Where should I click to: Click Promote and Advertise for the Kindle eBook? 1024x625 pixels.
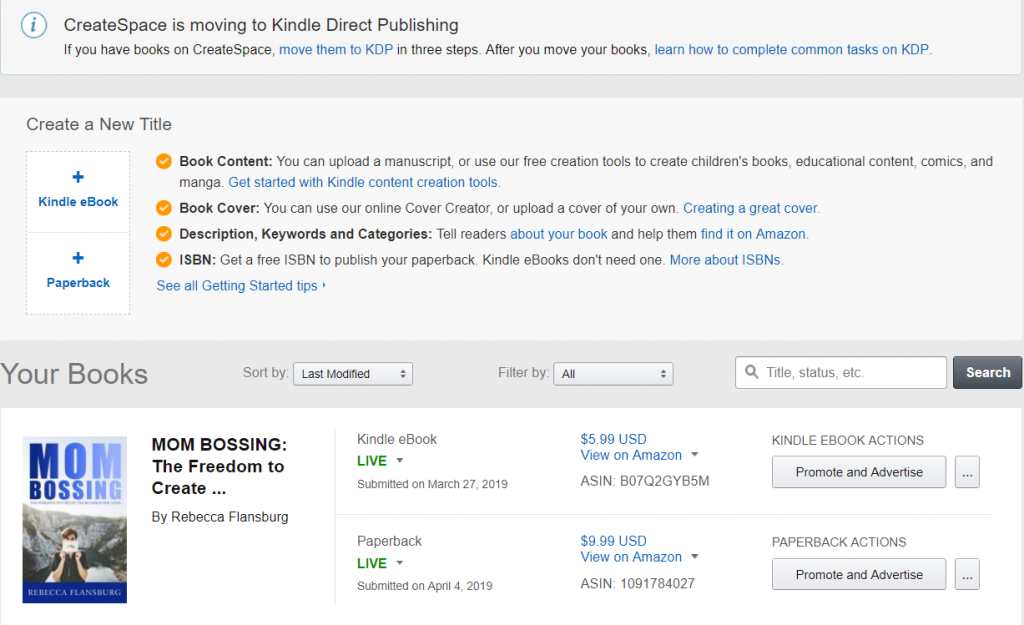(x=859, y=472)
